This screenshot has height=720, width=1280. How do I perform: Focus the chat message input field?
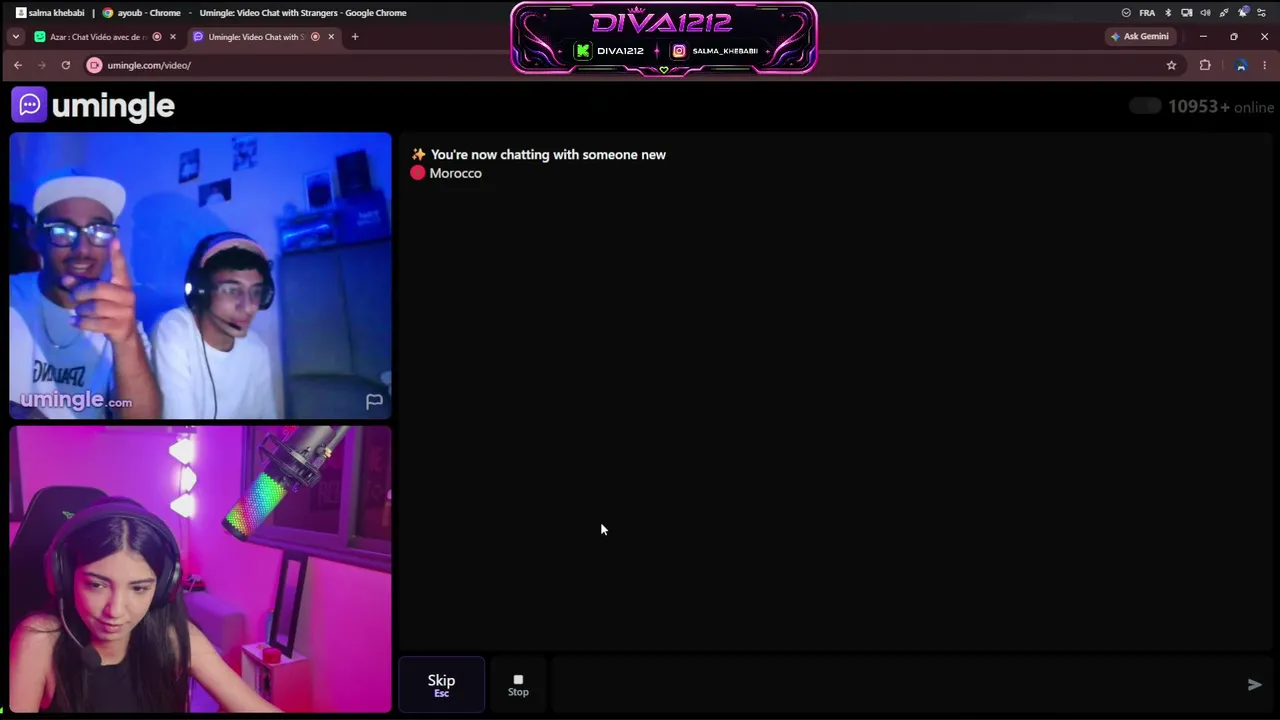pos(895,685)
